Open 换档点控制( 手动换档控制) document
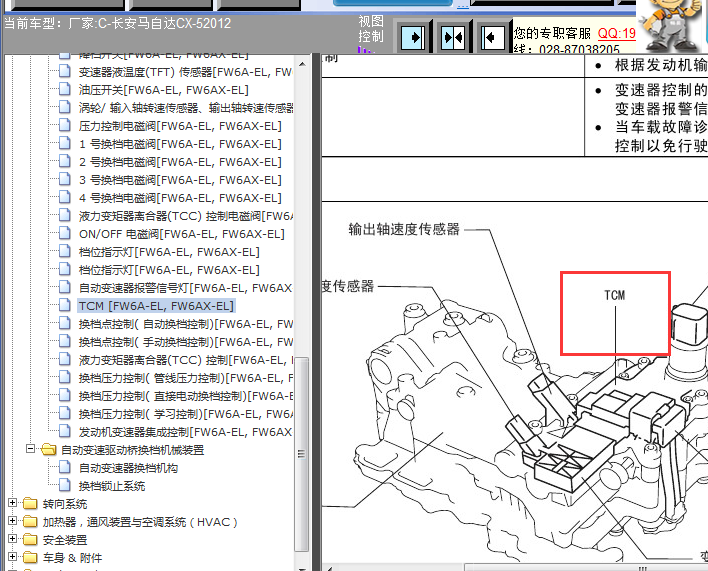The height and width of the screenshot is (571, 708). tap(186, 342)
